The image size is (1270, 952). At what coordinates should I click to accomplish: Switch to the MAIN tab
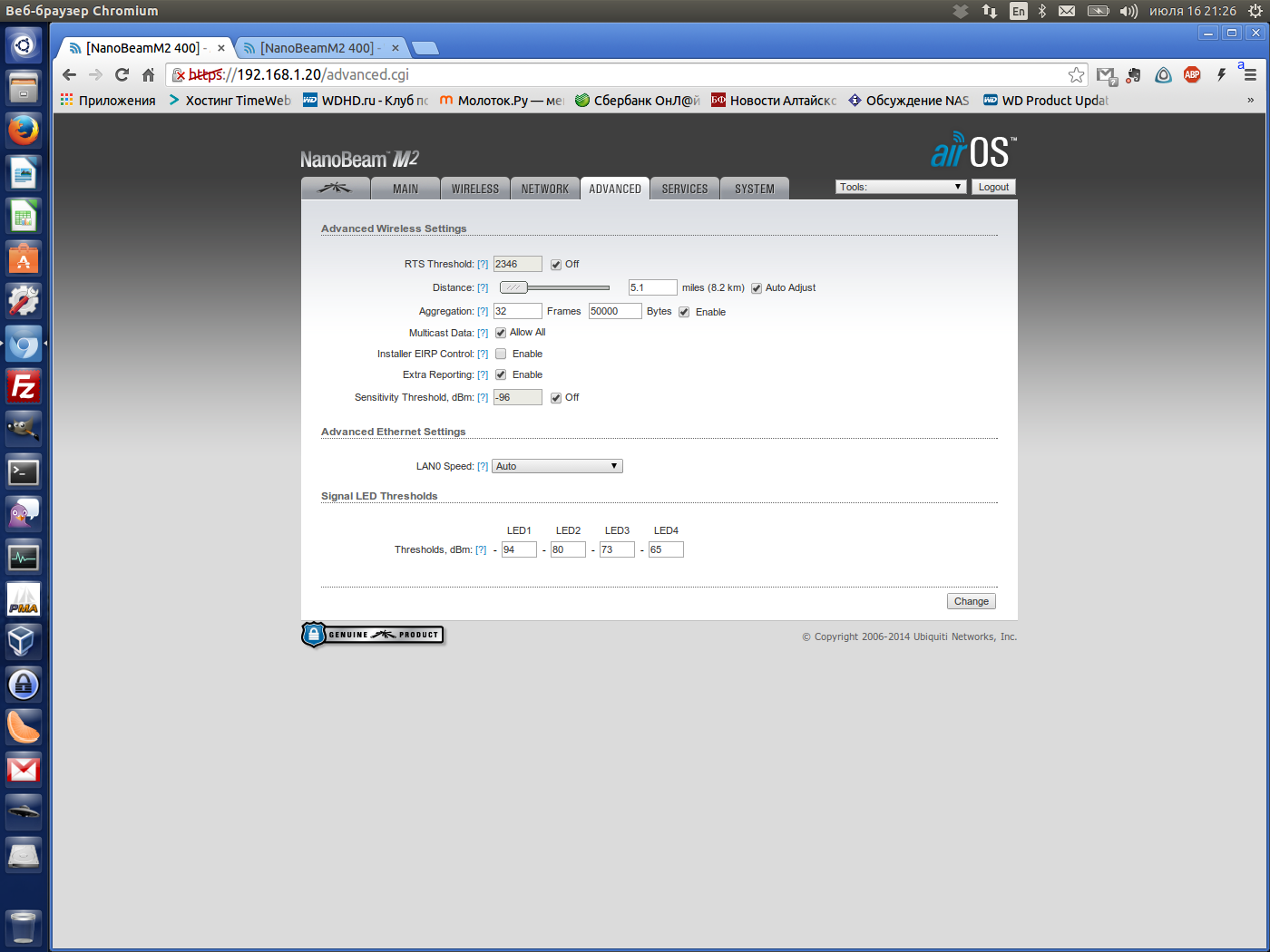(x=405, y=189)
